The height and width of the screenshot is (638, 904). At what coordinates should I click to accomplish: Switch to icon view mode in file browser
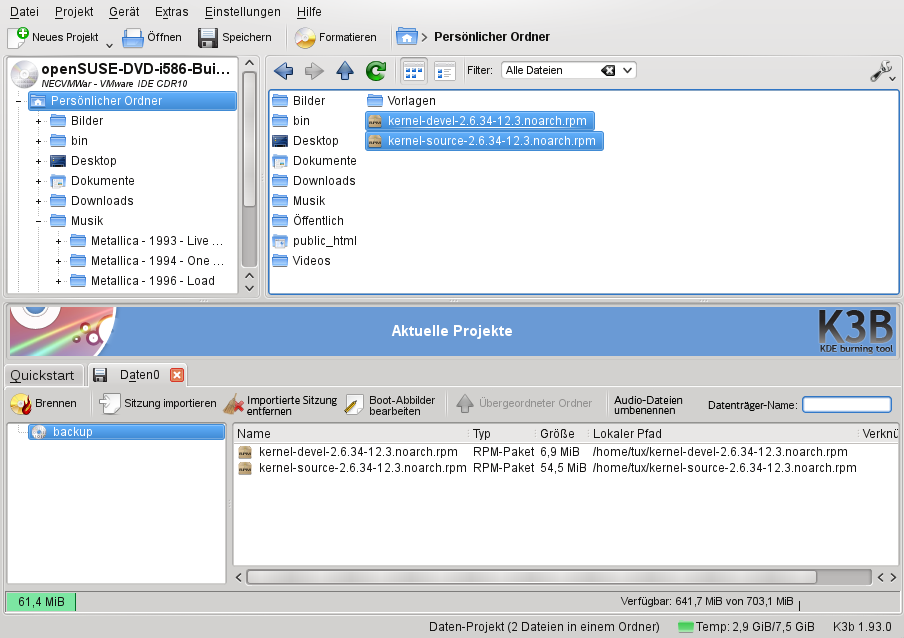coord(413,70)
